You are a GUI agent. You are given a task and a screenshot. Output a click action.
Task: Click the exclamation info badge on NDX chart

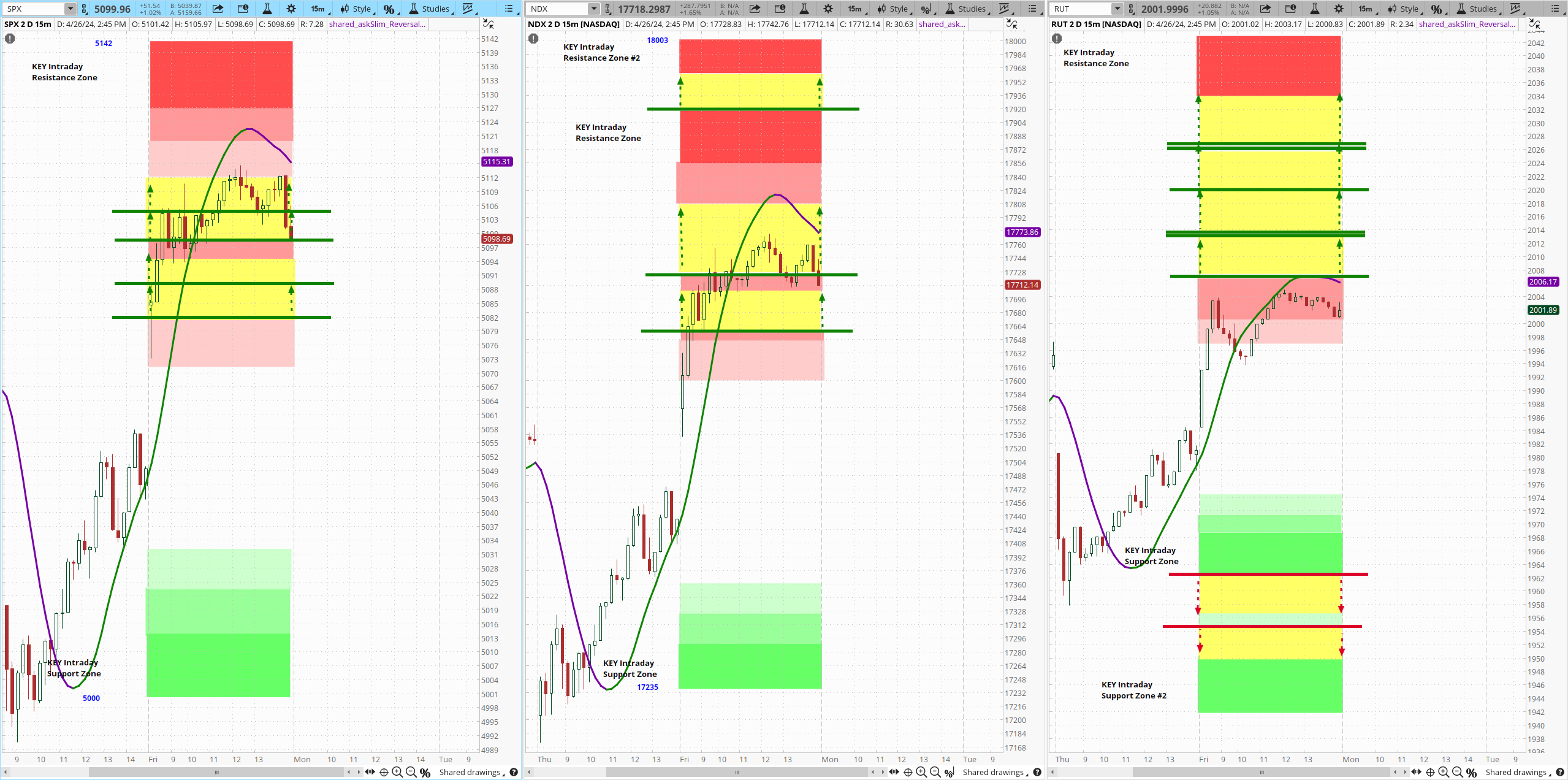click(x=533, y=38)
